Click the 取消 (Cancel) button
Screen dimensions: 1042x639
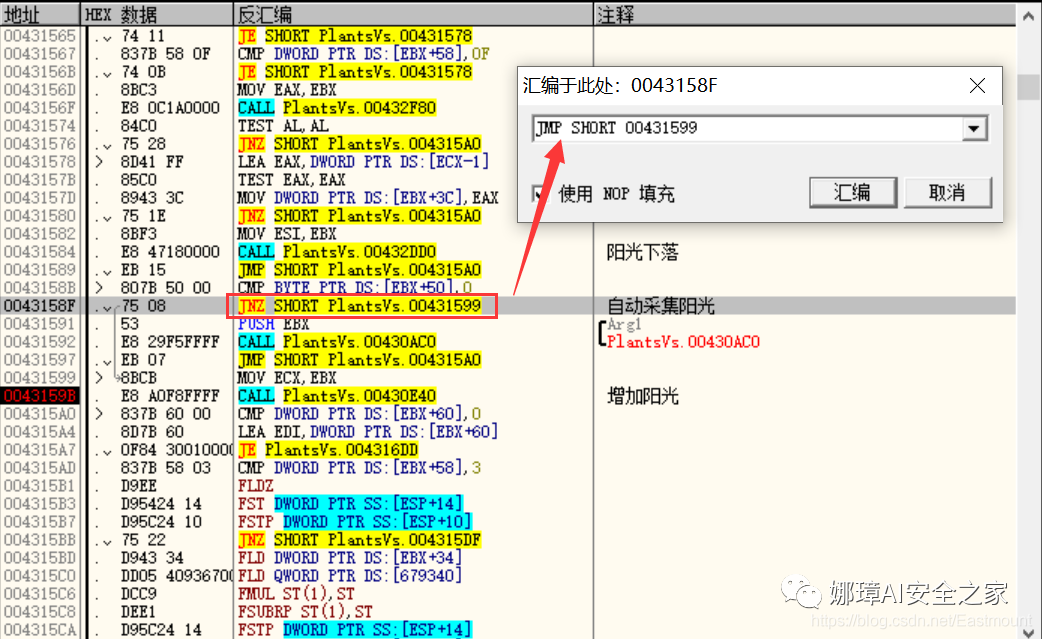[x=948, y=193]
